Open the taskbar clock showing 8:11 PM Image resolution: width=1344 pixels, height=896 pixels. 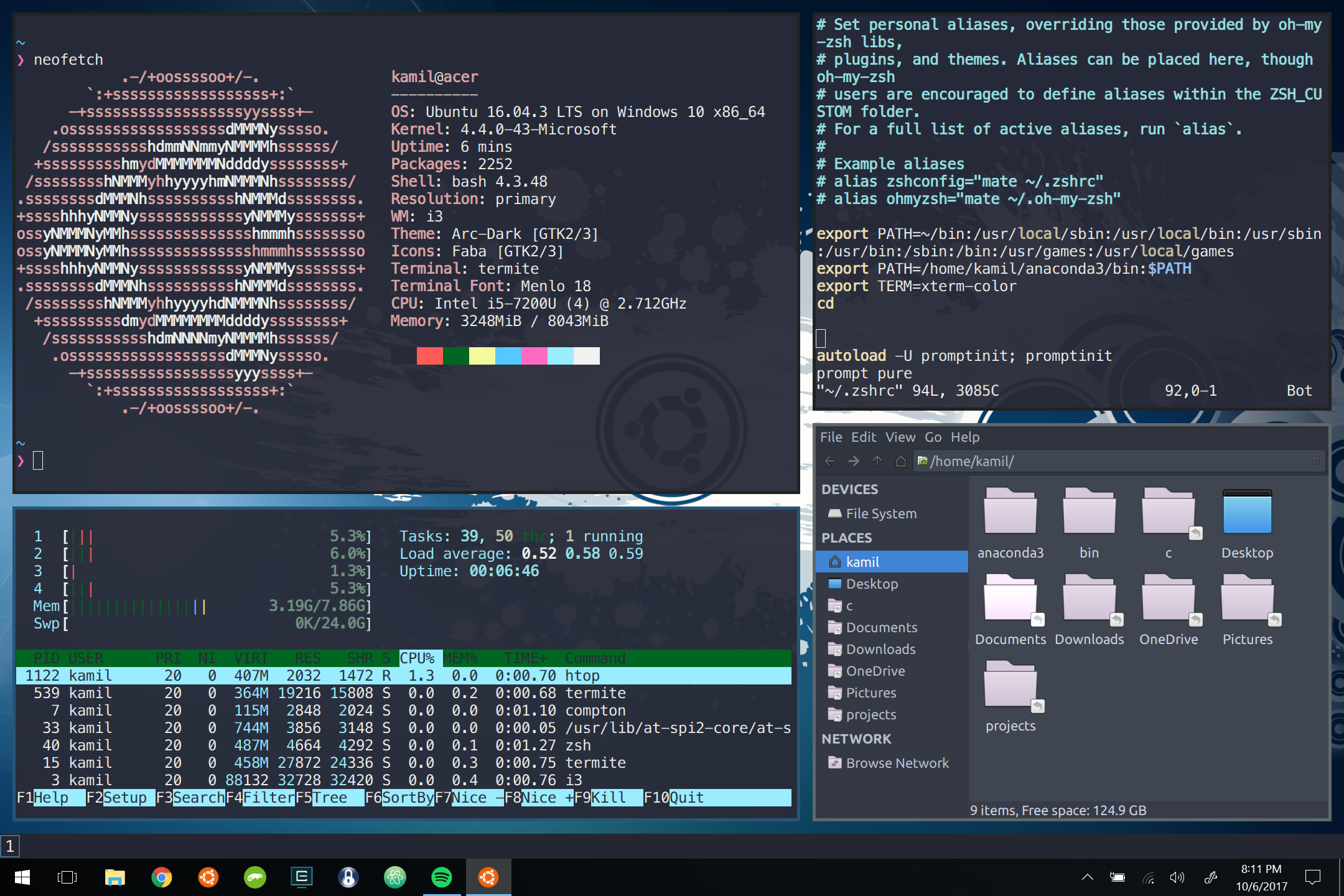click(1261, 877)
